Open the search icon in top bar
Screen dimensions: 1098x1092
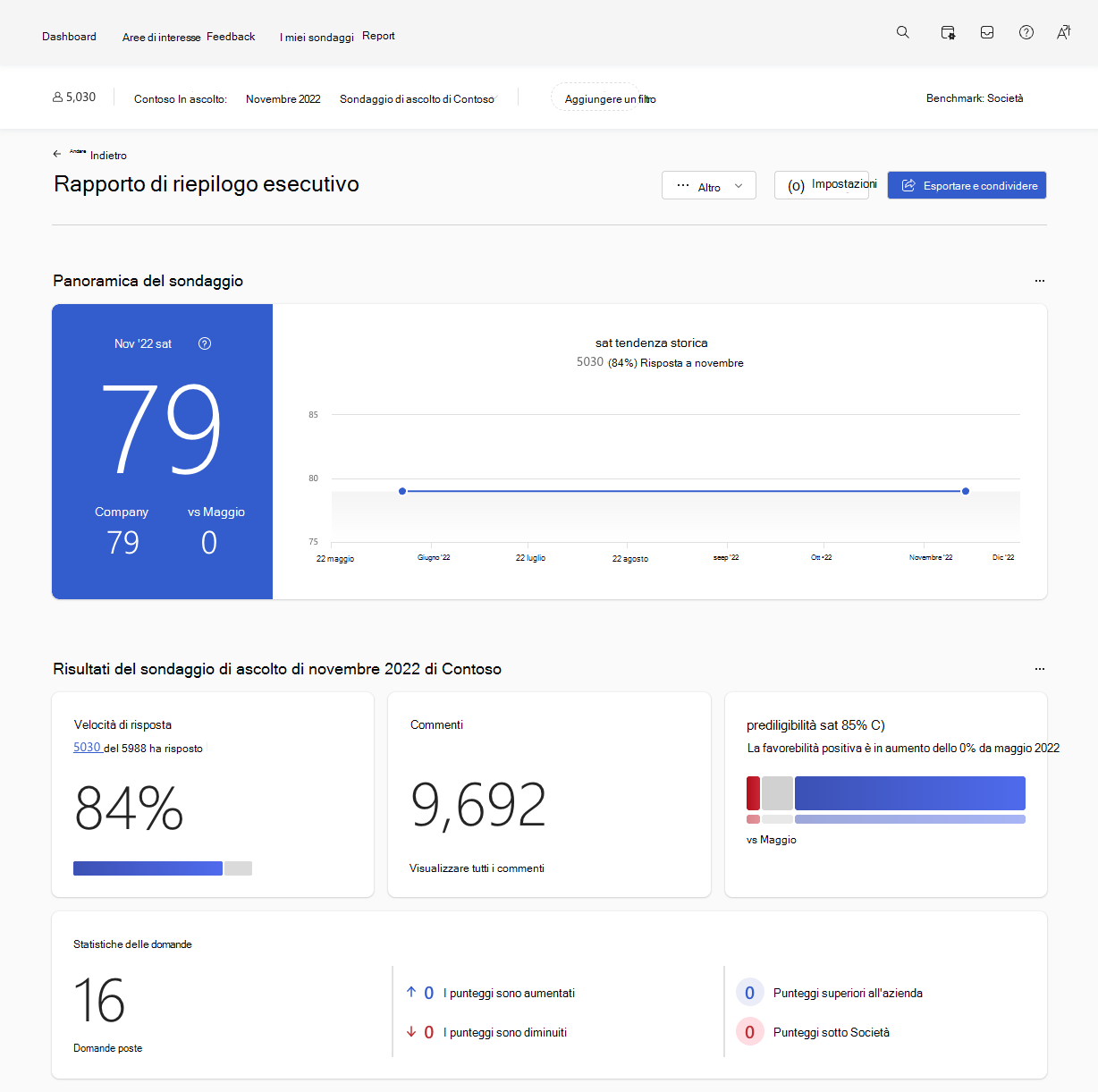[903, 32]
